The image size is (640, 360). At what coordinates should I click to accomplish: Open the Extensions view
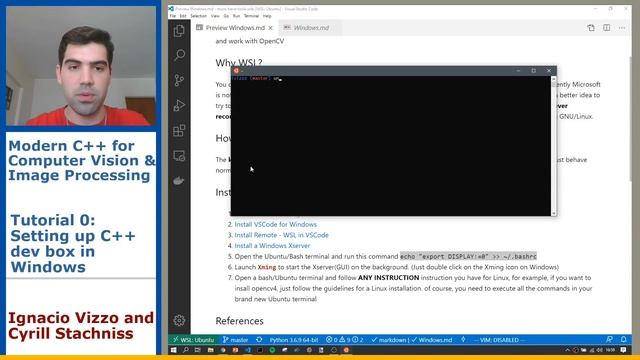[x=179, y=131]
